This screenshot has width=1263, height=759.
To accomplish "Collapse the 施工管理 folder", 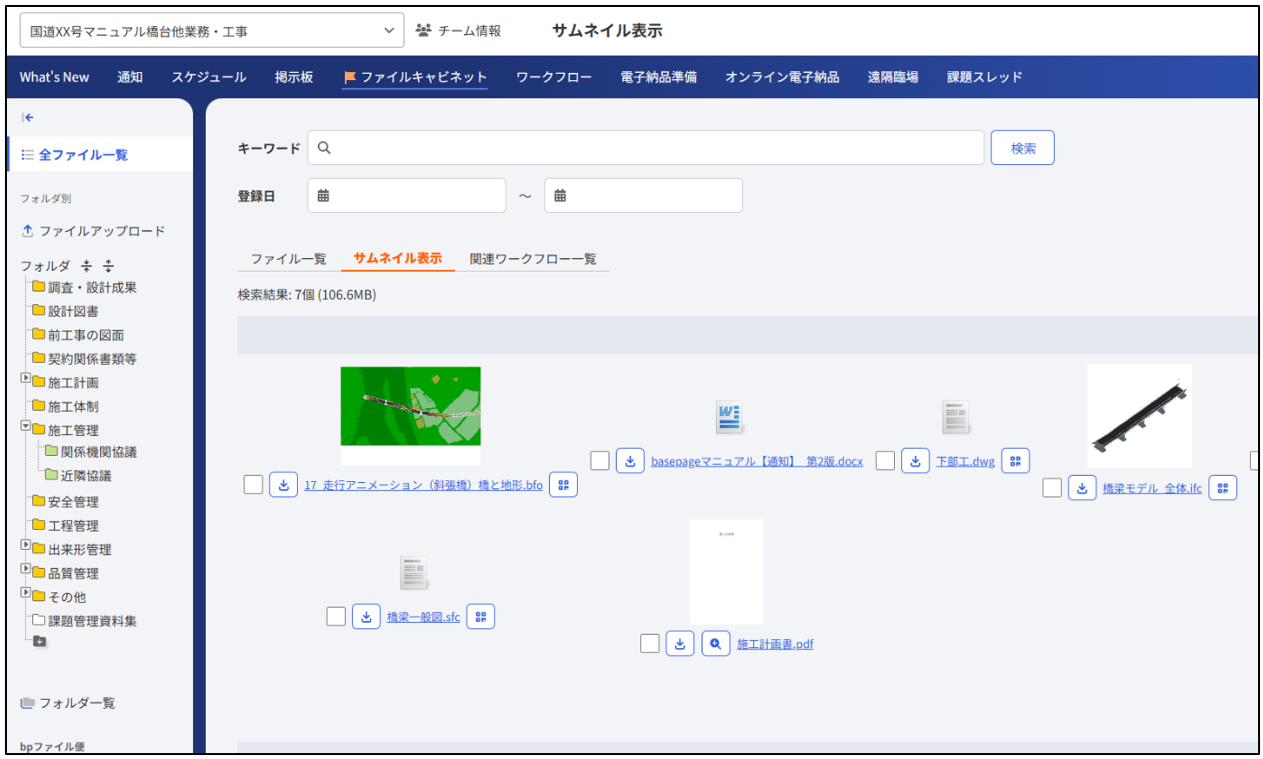I will coord(26,426).
